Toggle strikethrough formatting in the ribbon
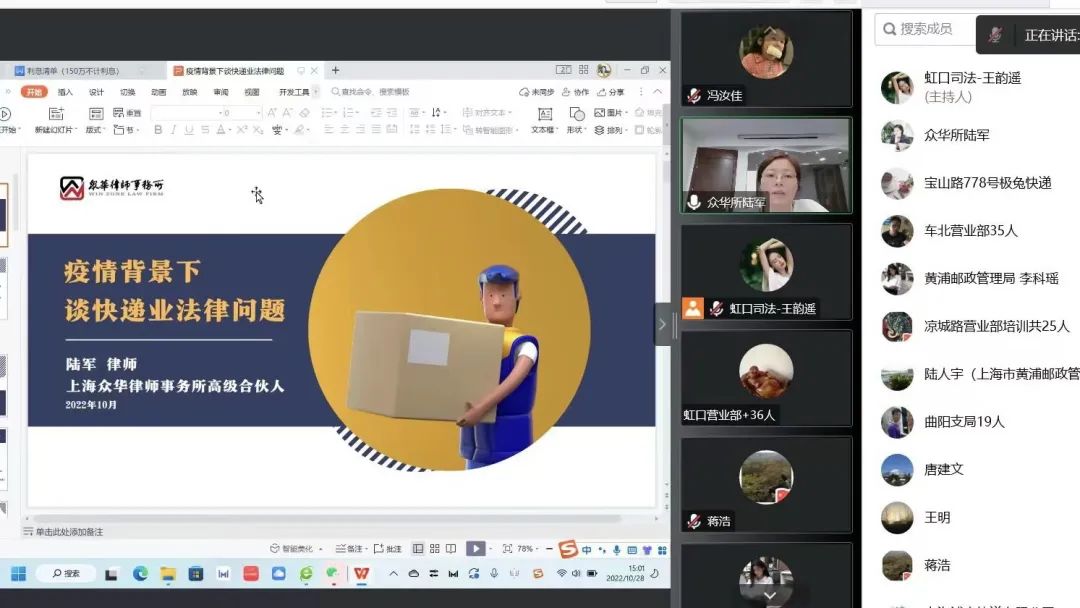Image resolution: width=1080 pixels, height=608 pixels. [205, 129]
